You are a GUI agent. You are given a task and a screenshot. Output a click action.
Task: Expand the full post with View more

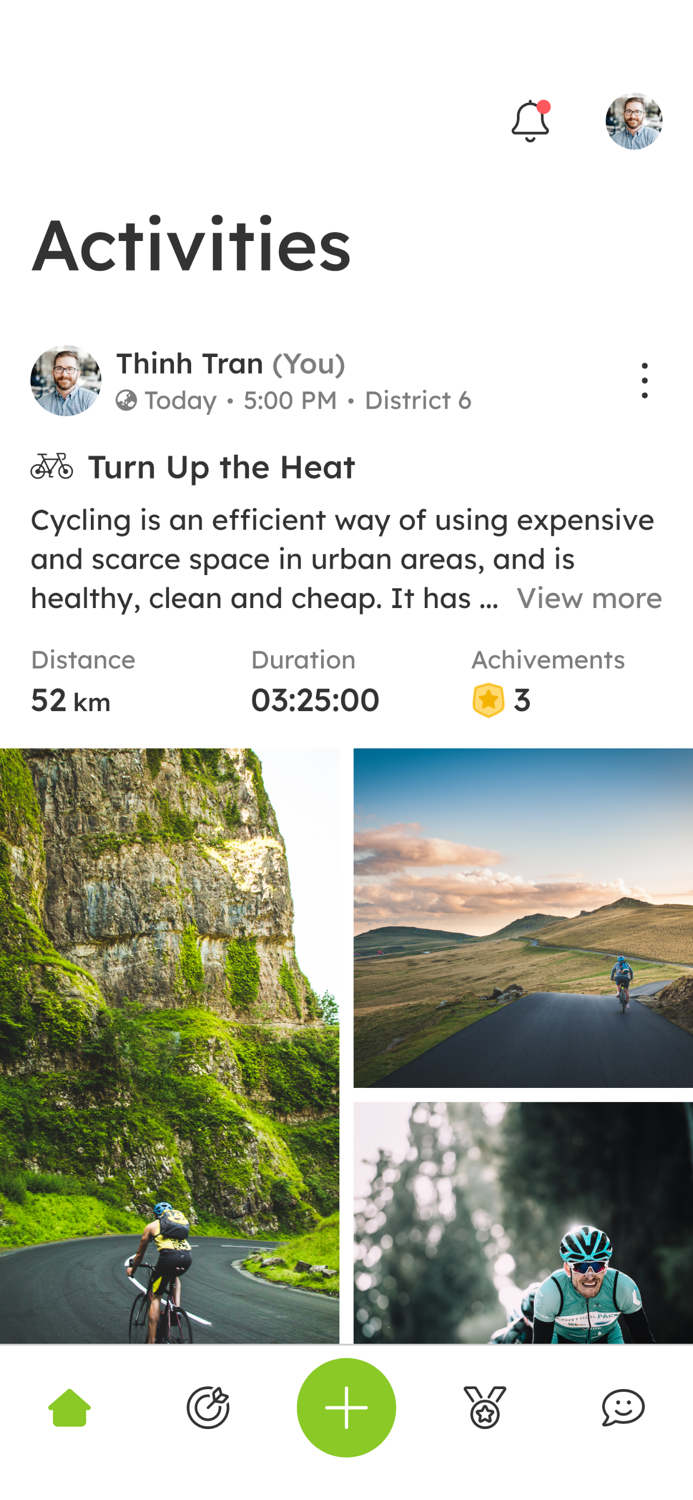[x=590, y=598]
